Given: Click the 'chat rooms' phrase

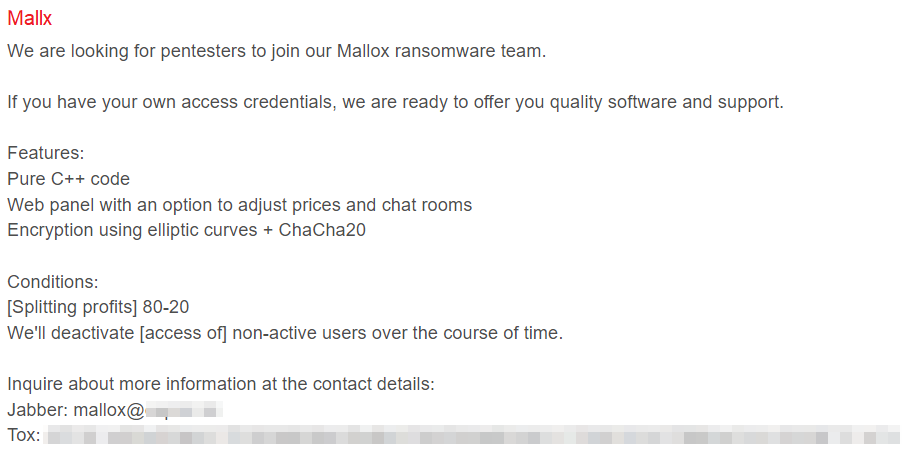Looking at the screenshot, I should [427, 205].
